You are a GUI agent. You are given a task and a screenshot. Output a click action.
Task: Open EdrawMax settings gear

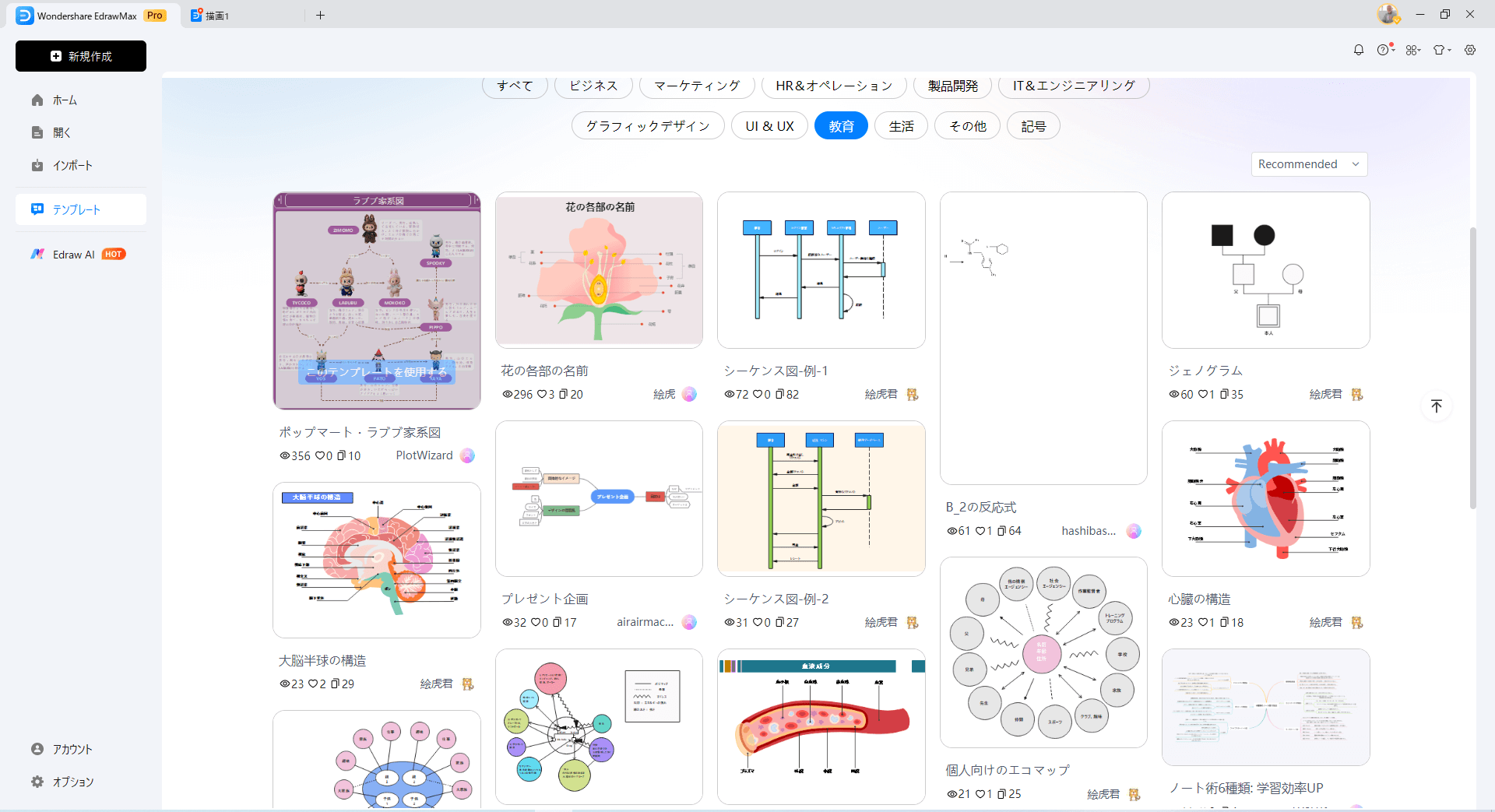(1471, 49)
